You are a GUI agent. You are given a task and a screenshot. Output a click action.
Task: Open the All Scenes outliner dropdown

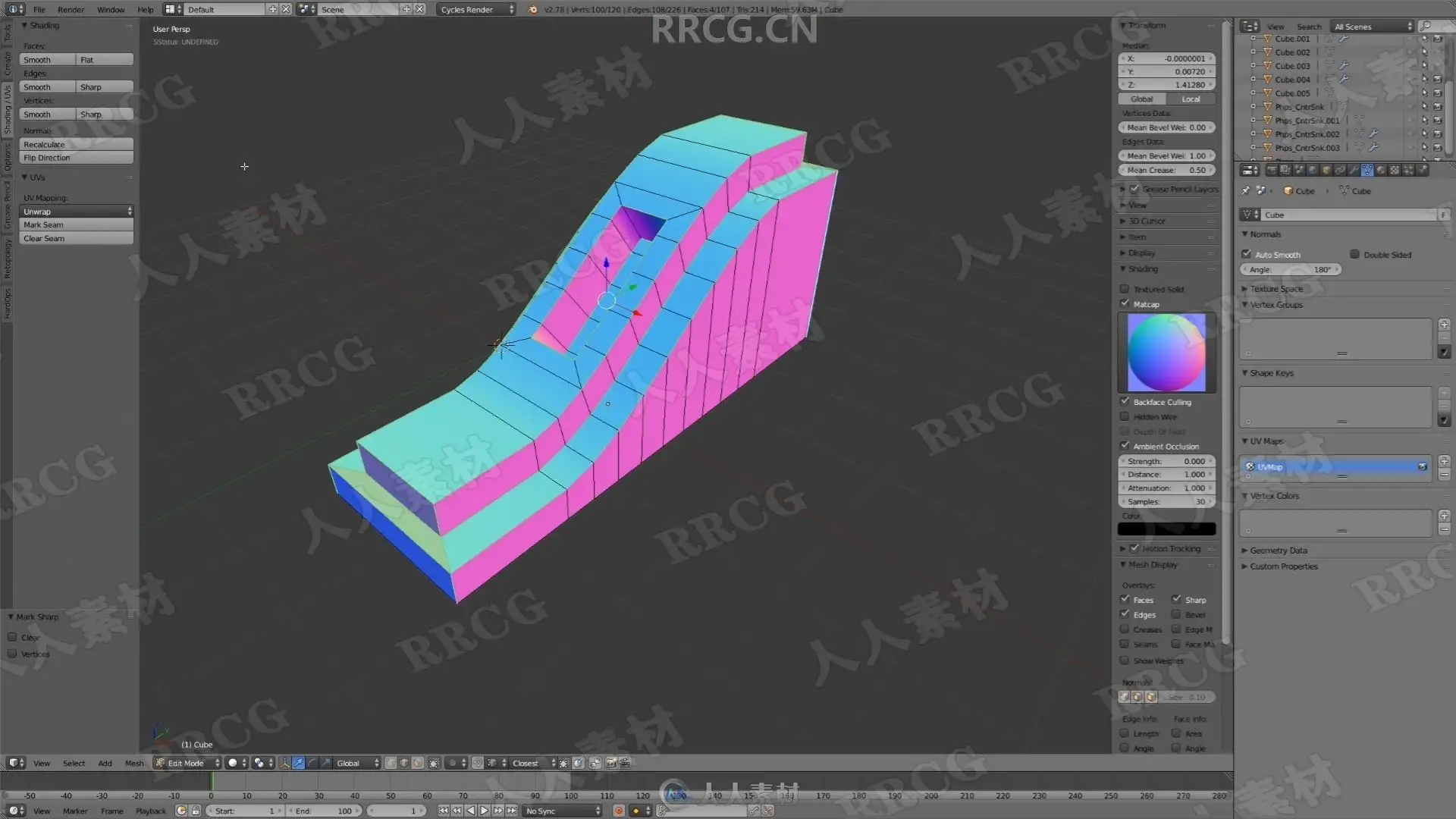[1373, 26]
